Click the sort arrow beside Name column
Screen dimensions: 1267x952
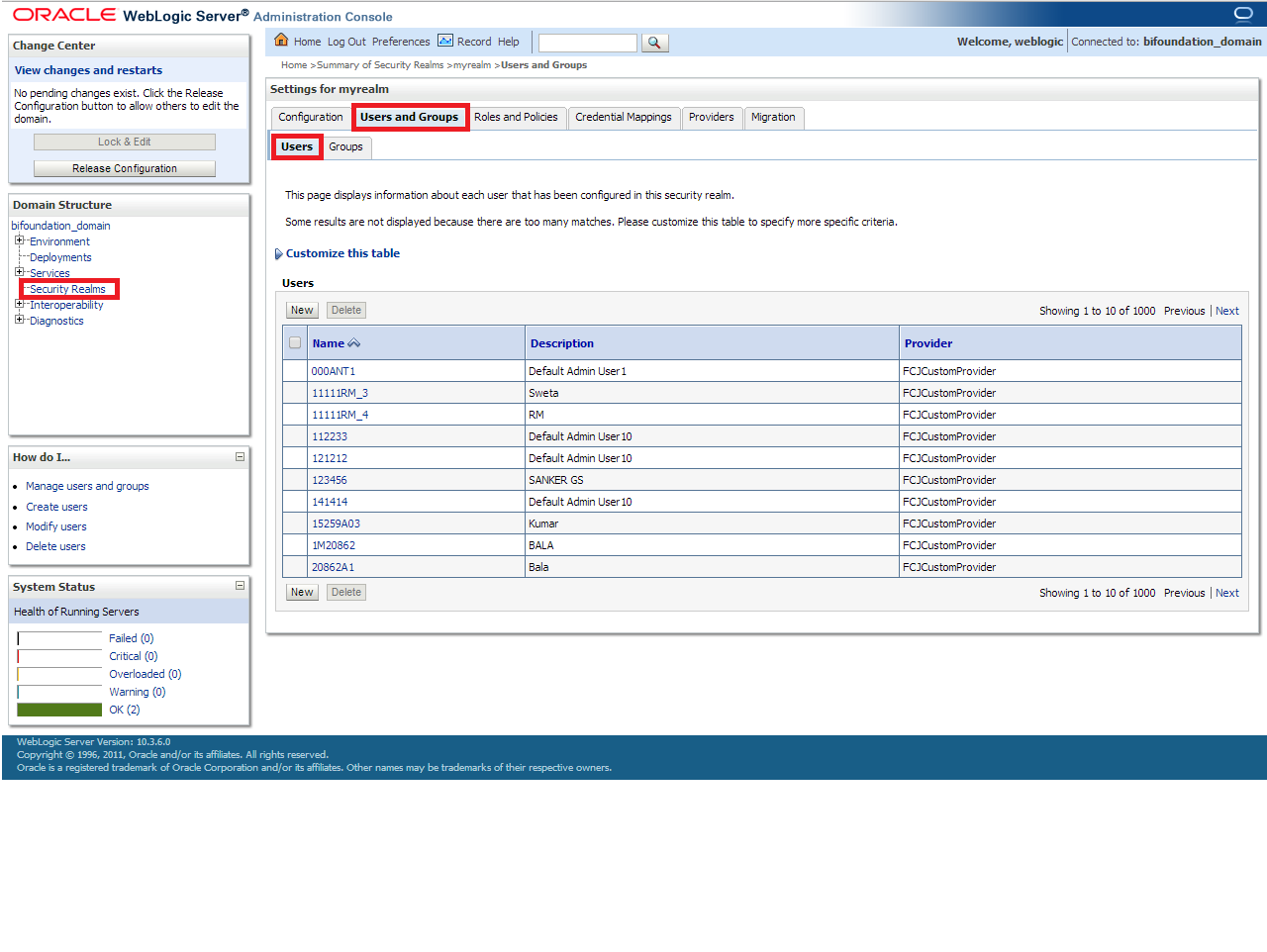click(x=353, y=343)
